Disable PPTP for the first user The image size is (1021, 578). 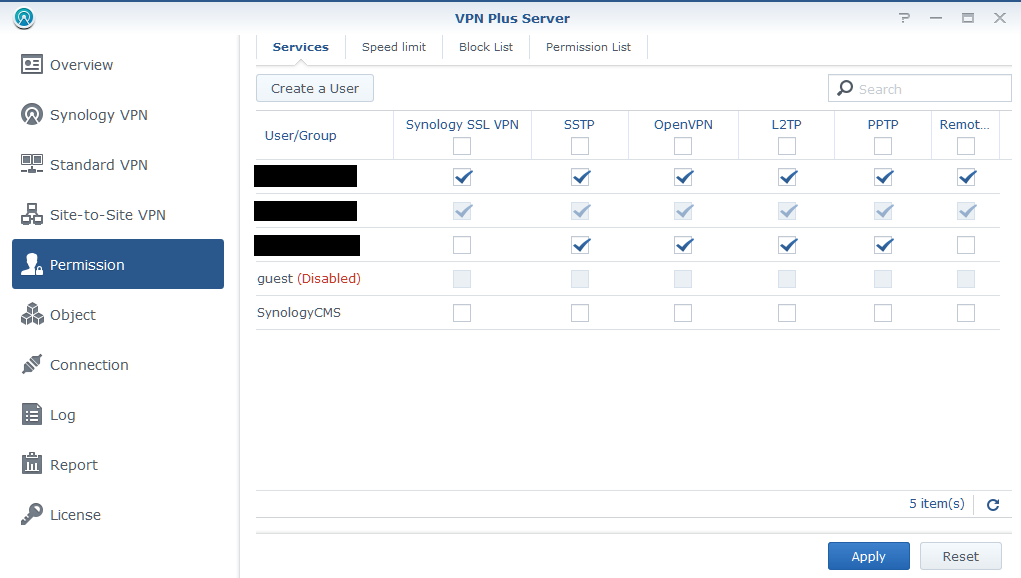click(883, 177)
